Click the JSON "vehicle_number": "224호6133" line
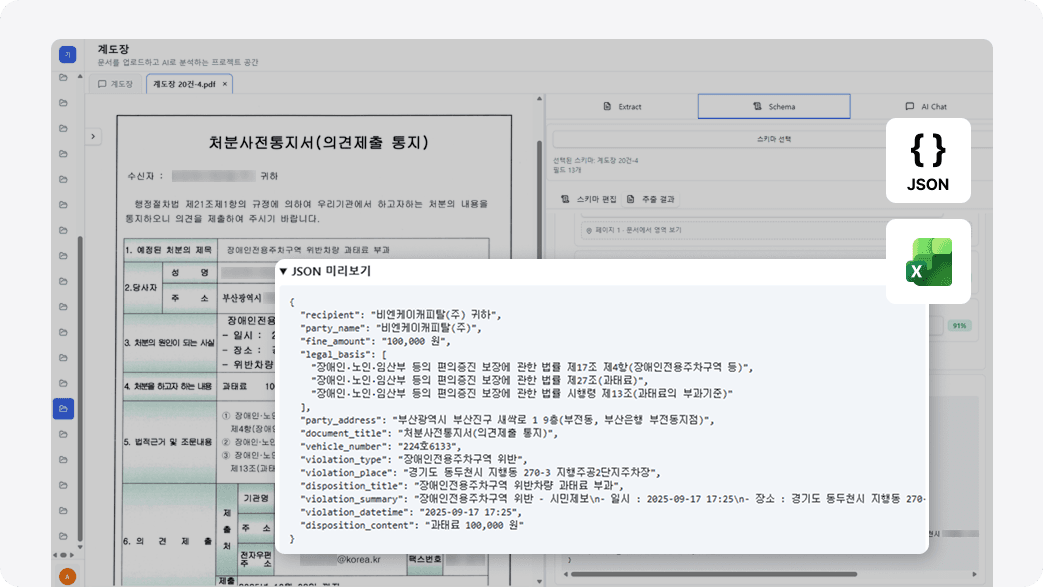This screenshot has height=587, width=1043. (x=380, y=447)
